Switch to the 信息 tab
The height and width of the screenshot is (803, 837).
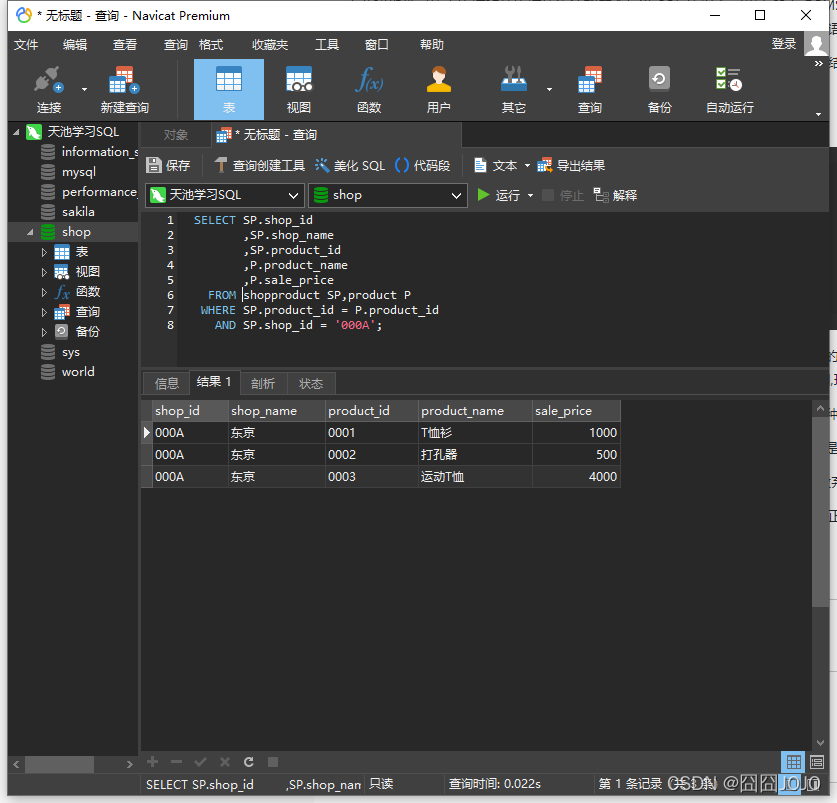tap(167, 383)
